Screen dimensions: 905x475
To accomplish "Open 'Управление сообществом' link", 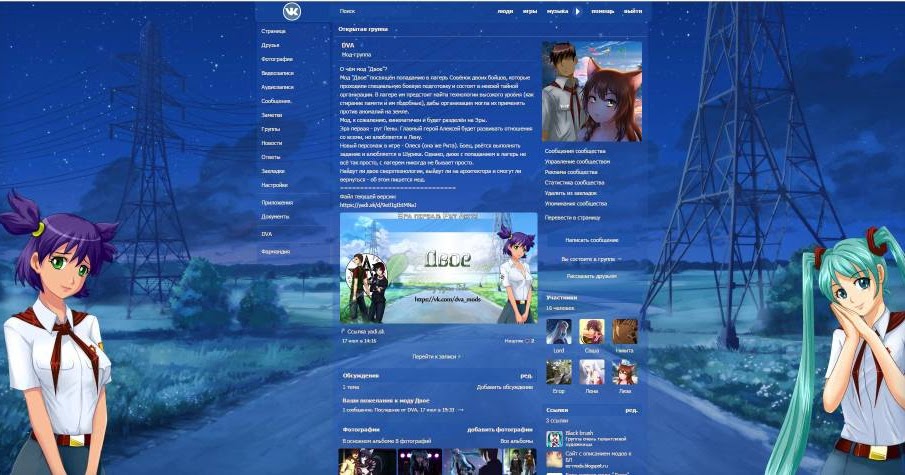I will coord(577,161).
